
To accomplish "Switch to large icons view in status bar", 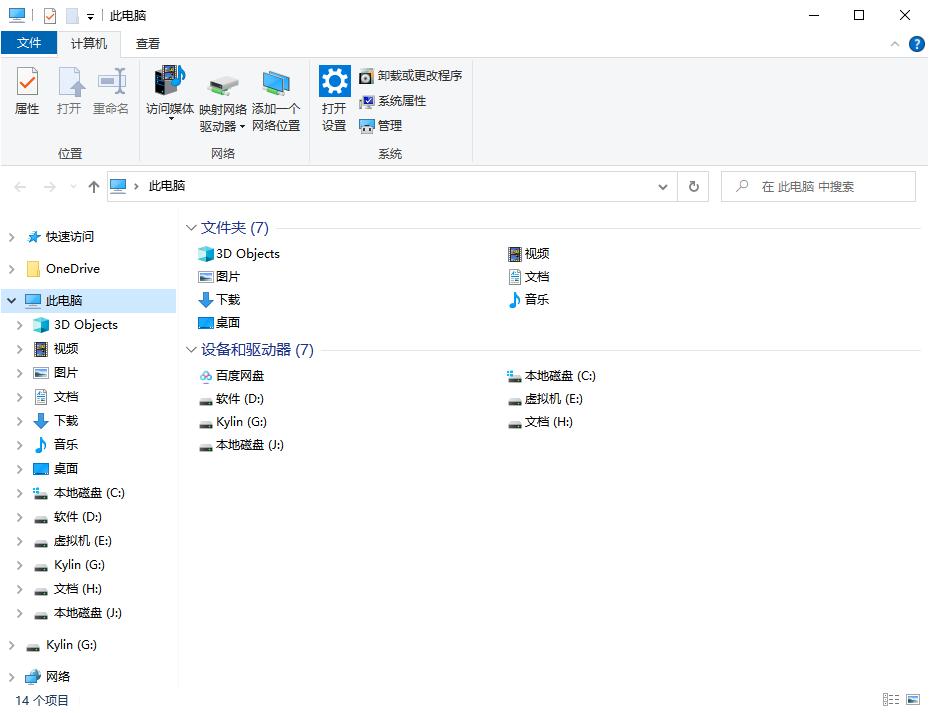I will click(911, 700).
